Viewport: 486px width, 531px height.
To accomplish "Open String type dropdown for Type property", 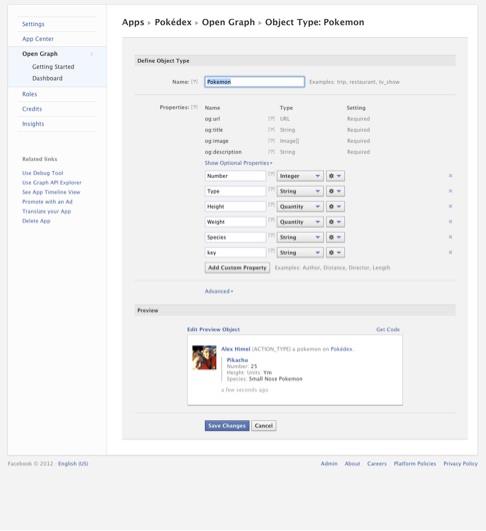I will coord(300,191).
